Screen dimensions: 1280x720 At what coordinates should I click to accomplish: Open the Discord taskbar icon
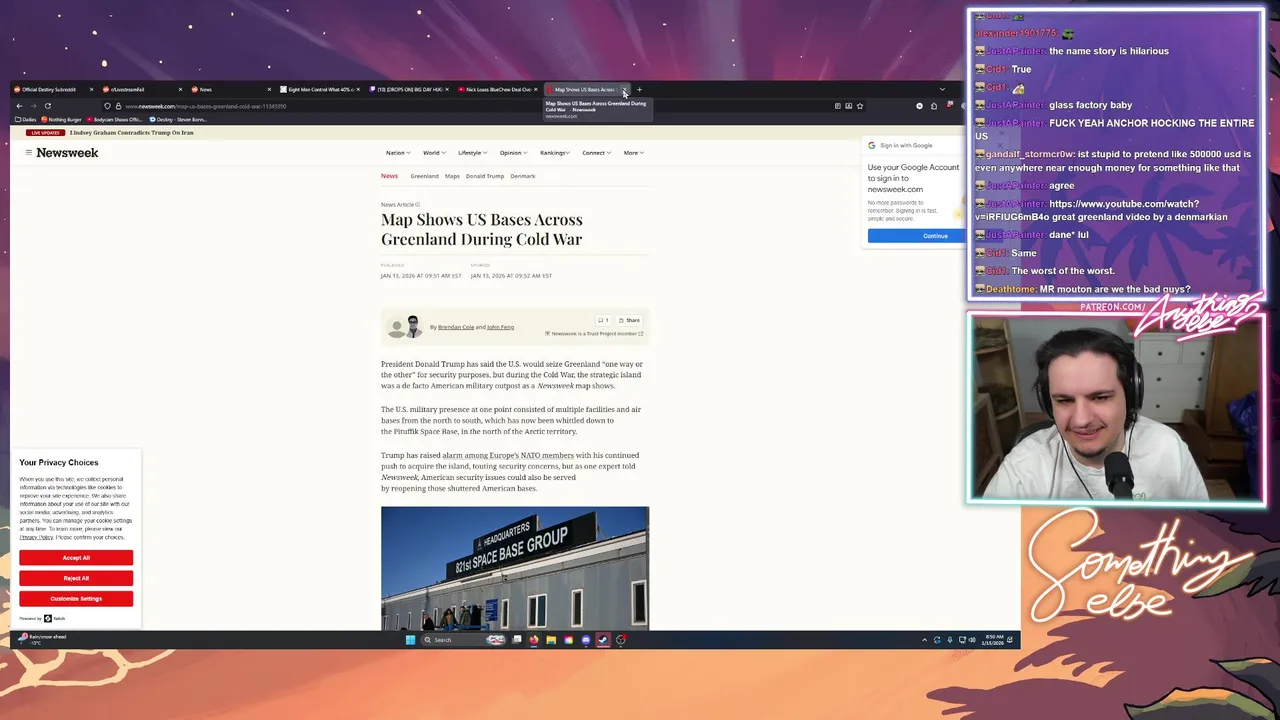click(x=586, y=640)
